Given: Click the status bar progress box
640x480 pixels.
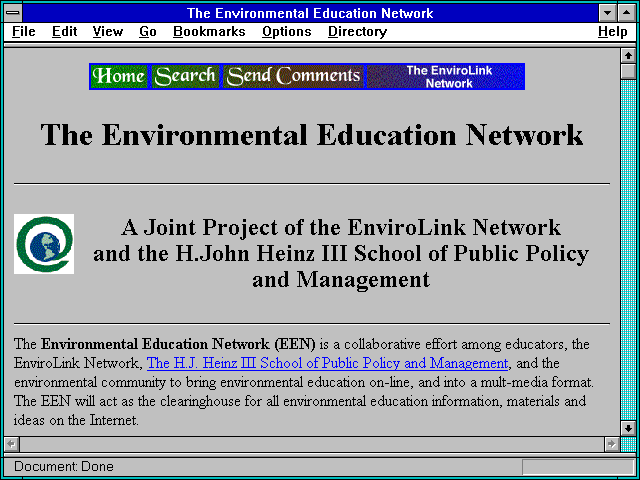Looking at the screenshot, I should click(578, 467).
